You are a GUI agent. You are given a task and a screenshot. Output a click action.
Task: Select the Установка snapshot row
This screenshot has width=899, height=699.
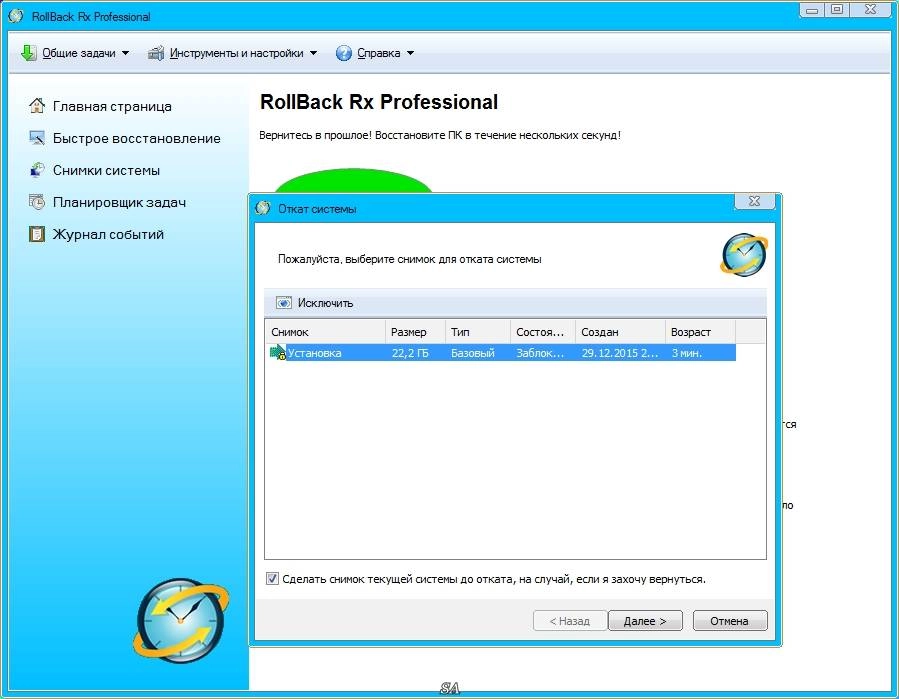(x=501, y=353)
